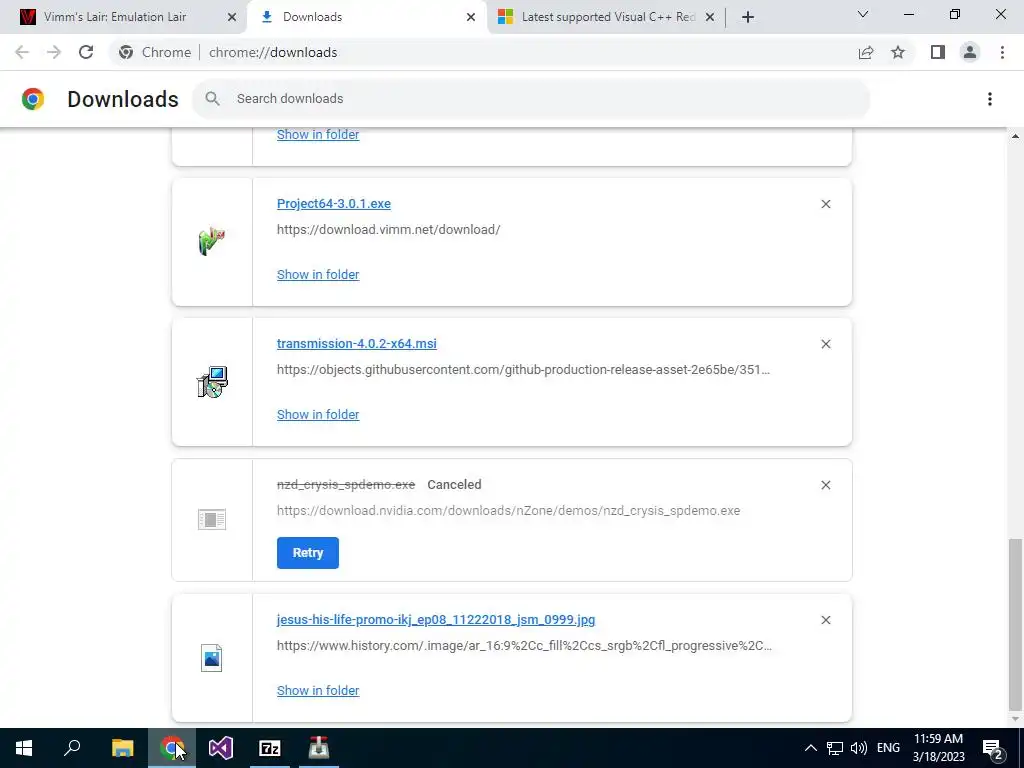
Task: Click the browser back arrow
Action: (22, 52)
